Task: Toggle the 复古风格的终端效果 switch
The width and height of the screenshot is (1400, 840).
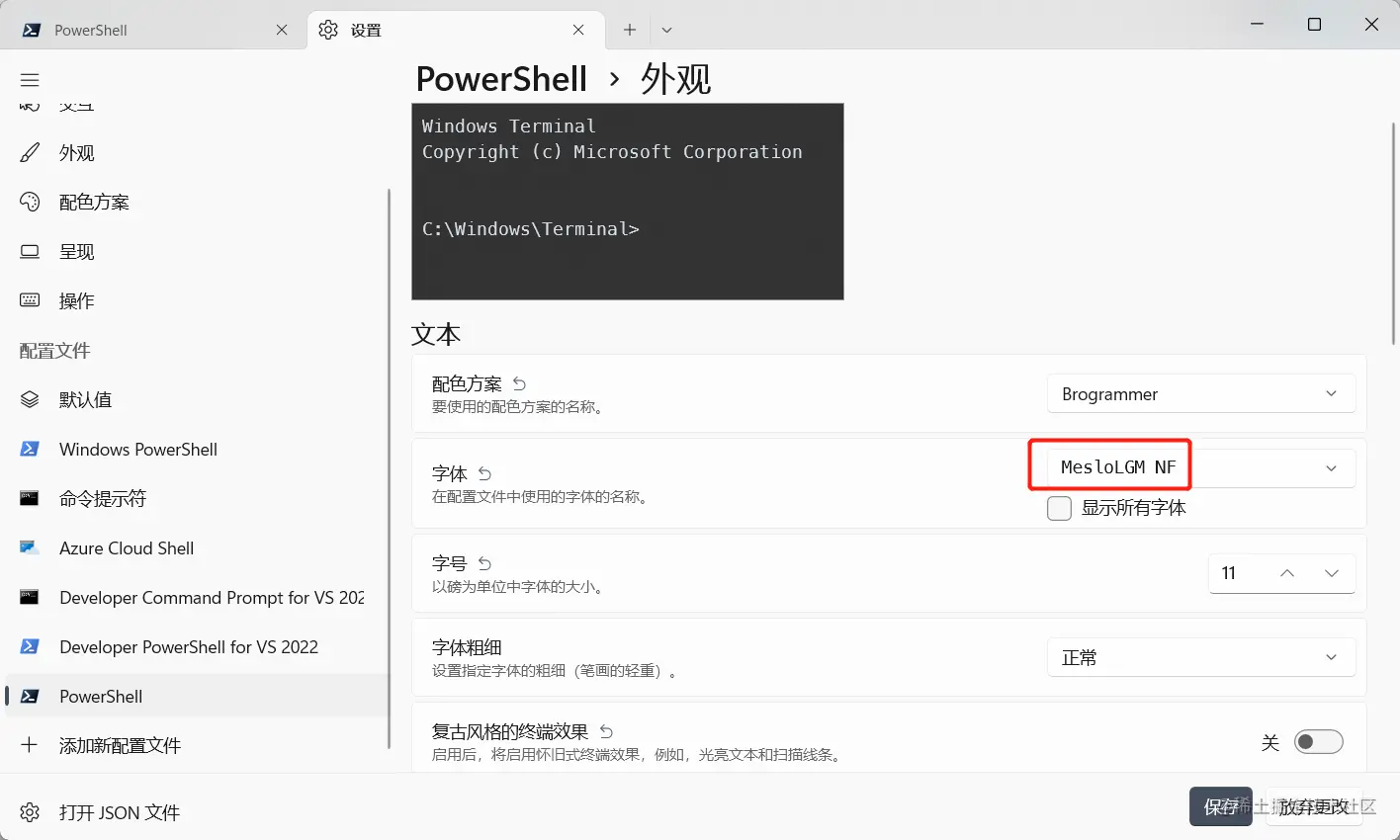Action: 1319,742
